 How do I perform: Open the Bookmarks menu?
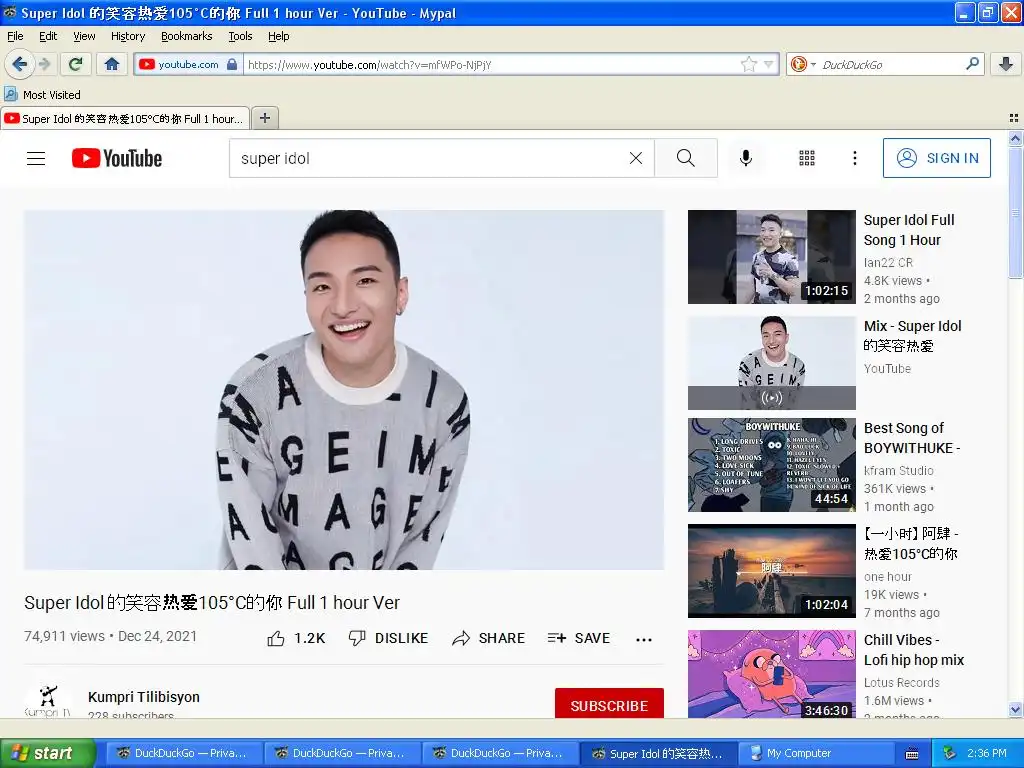point(187,36)
